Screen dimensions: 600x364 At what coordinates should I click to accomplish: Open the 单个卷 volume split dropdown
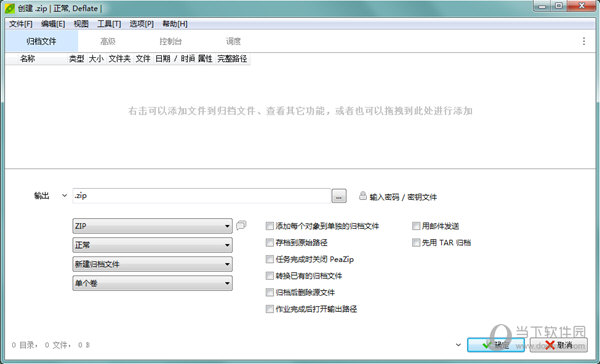pos(152,283)
